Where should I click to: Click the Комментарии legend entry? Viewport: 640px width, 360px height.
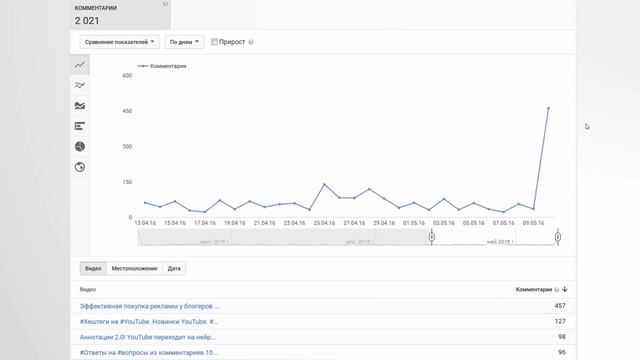[162, 66]
